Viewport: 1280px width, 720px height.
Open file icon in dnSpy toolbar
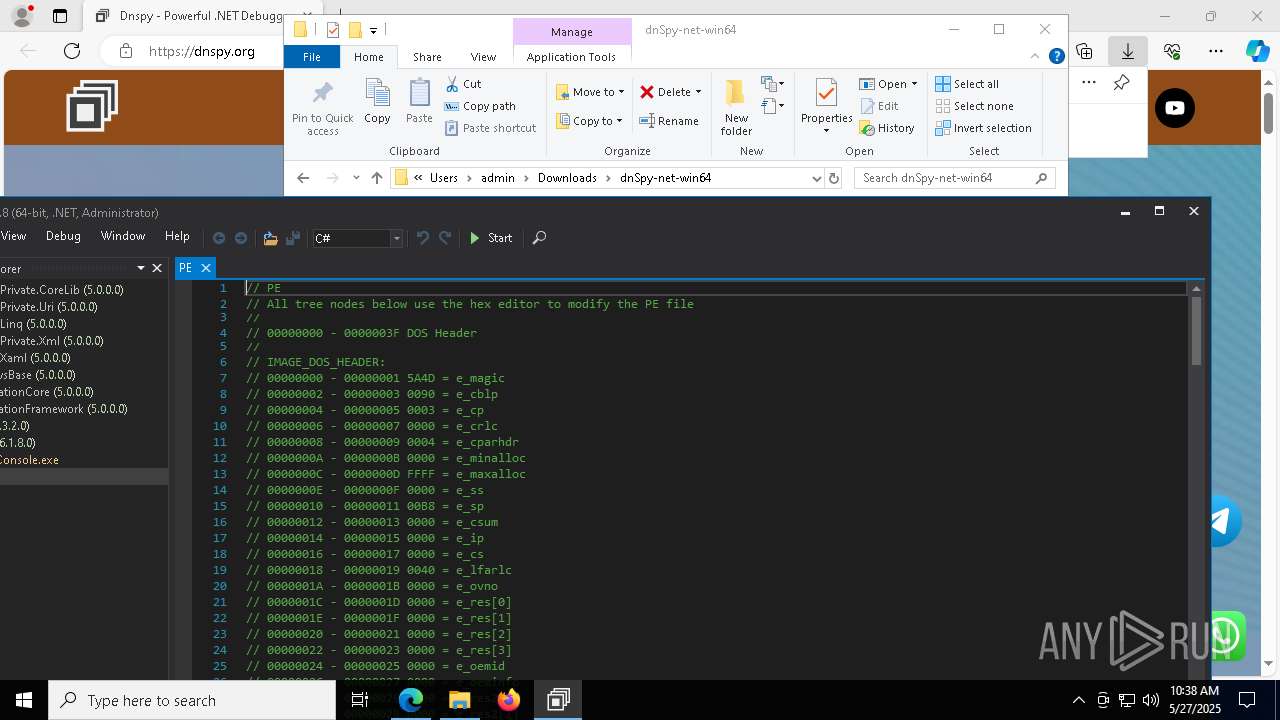tap(270, 238)
